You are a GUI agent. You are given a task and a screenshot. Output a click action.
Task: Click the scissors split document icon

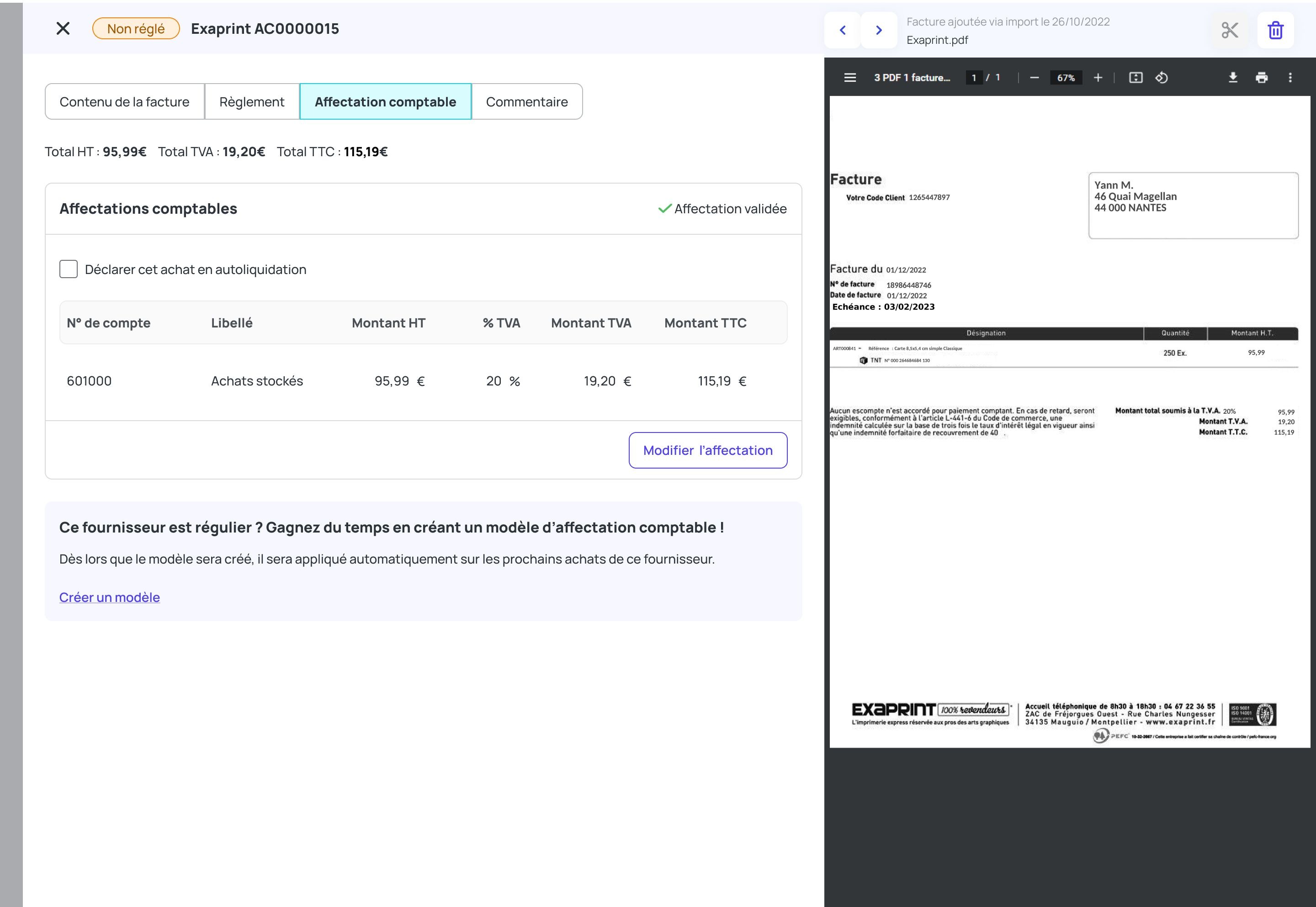tap(1230, 30)
